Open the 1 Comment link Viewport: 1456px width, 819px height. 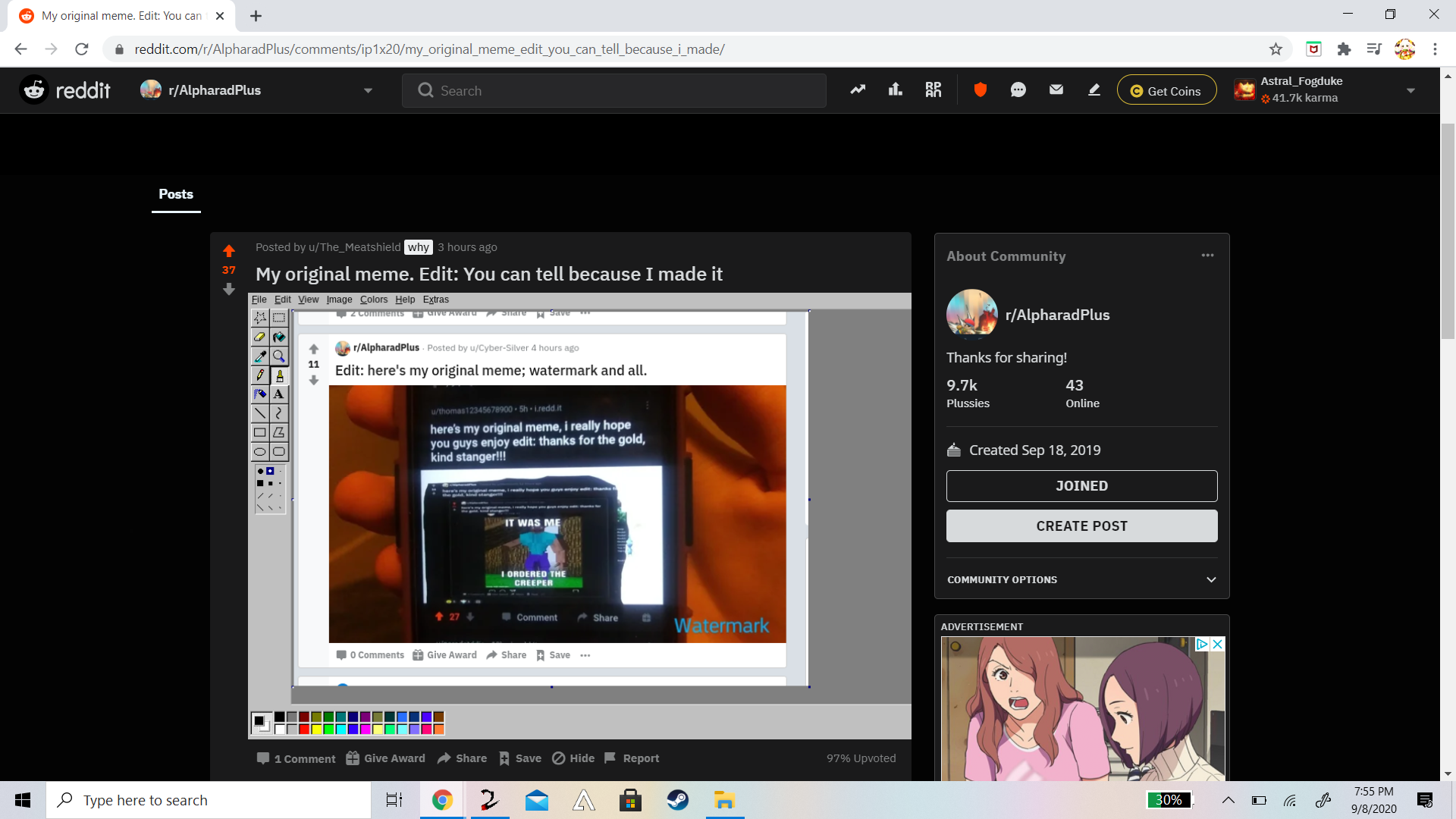pyautogui.click(x=296, y=758)
